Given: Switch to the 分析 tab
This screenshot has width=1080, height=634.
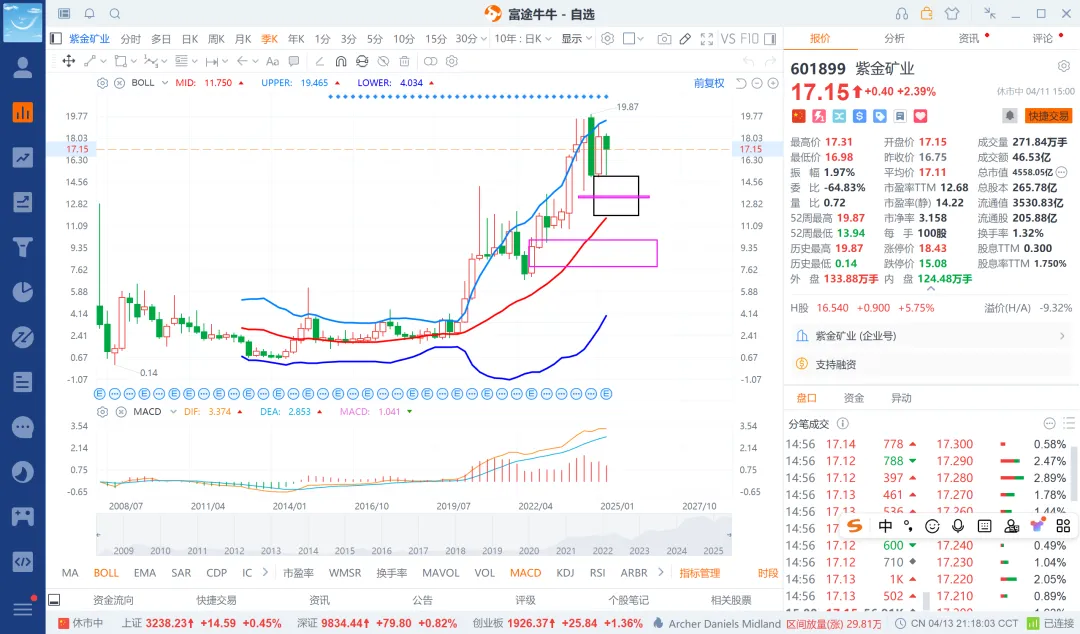Looking at the screenshot, I should pos(894,38).
